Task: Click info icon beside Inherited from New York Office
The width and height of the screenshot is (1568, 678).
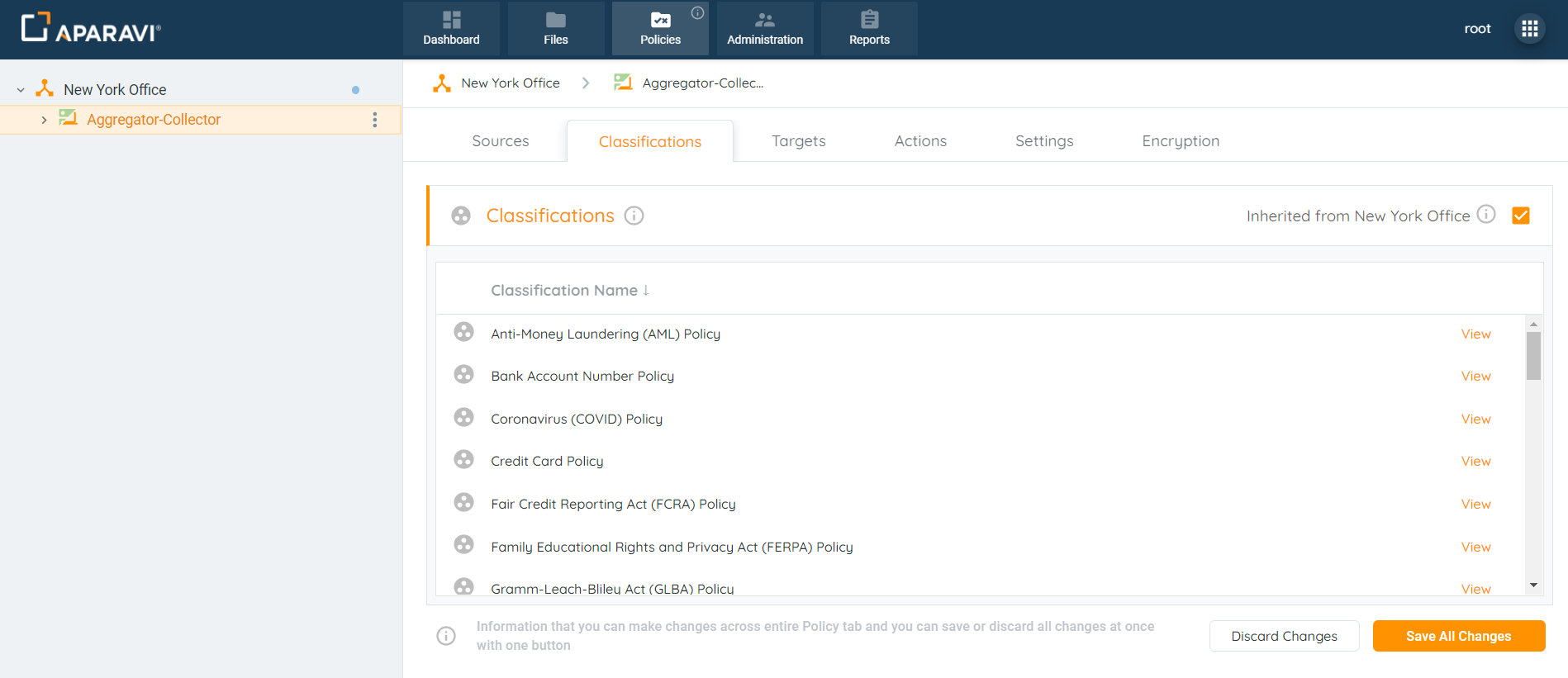Action: (1485, 215)
